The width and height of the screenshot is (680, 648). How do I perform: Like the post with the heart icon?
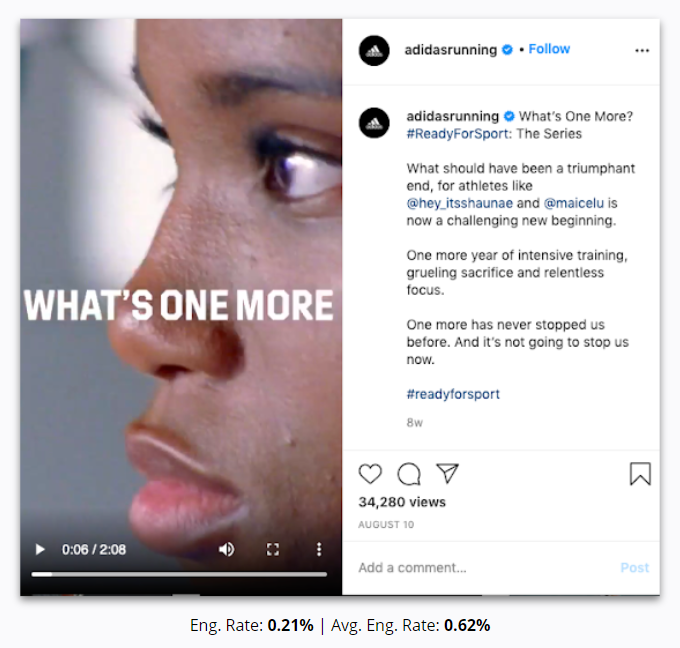tap(370, 473)
